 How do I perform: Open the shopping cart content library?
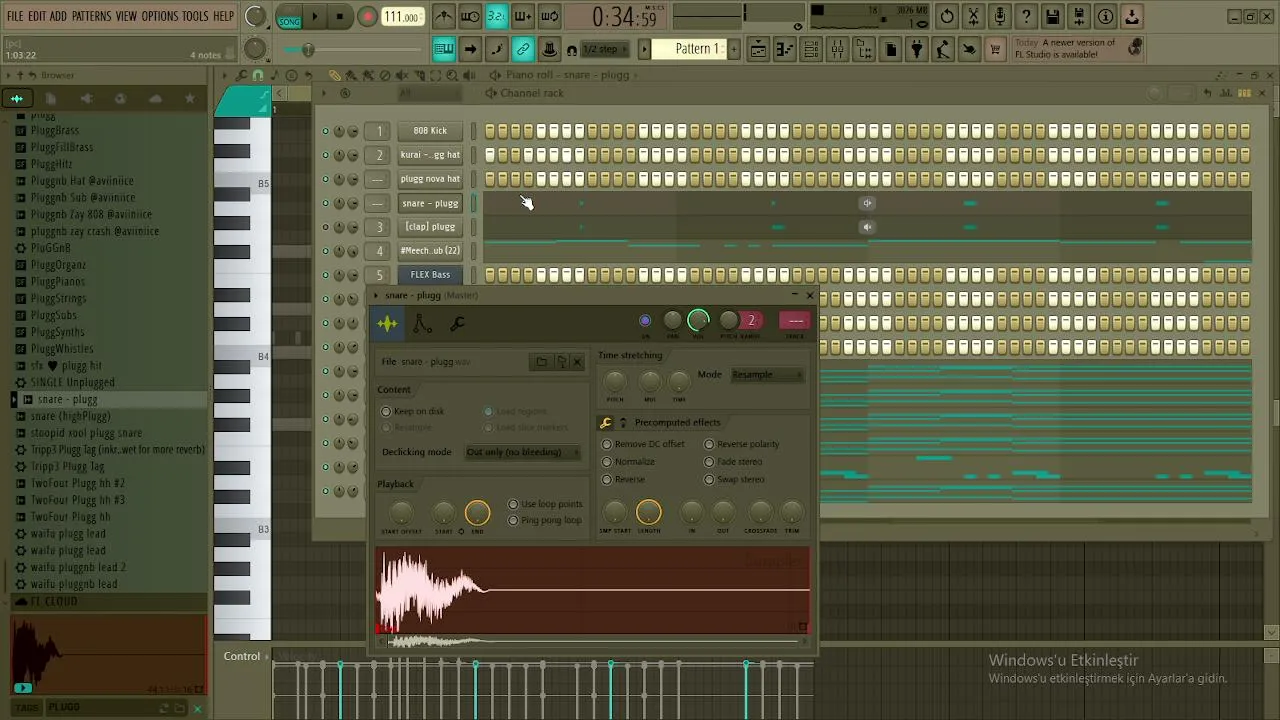995,50
